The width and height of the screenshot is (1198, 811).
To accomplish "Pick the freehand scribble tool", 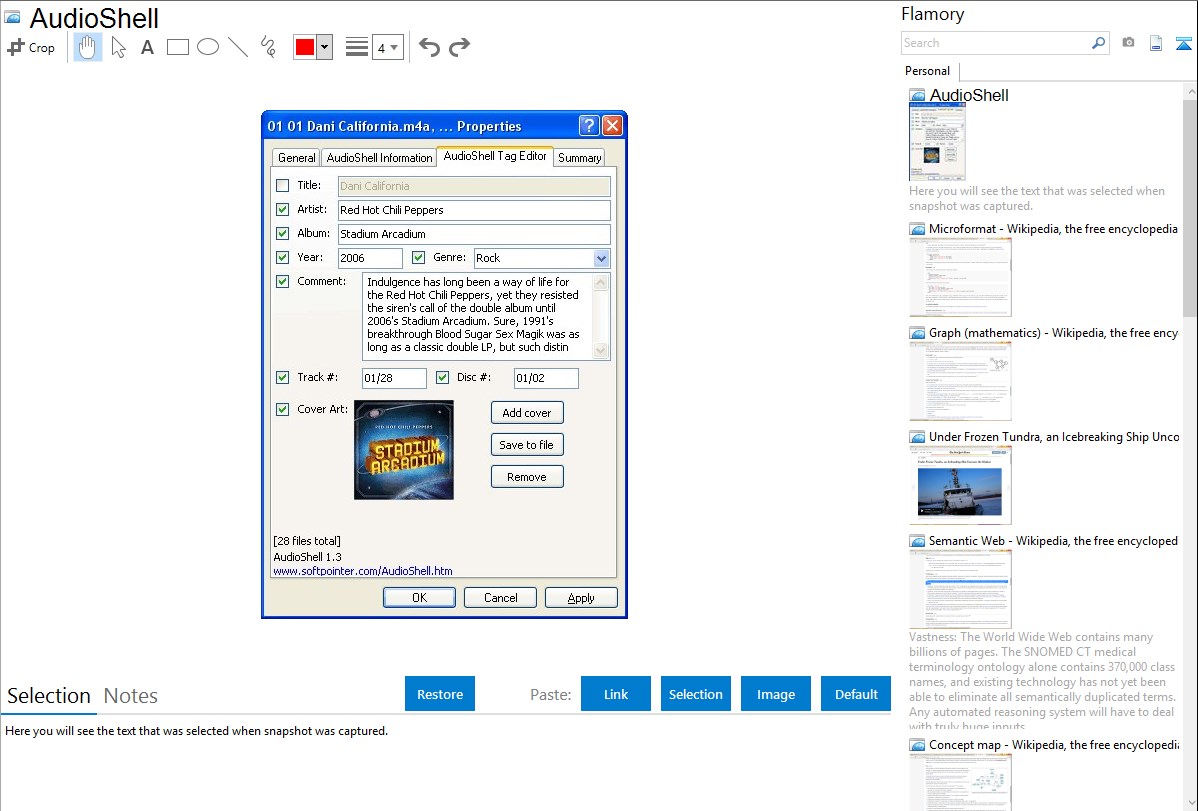I will coord(268,47).
